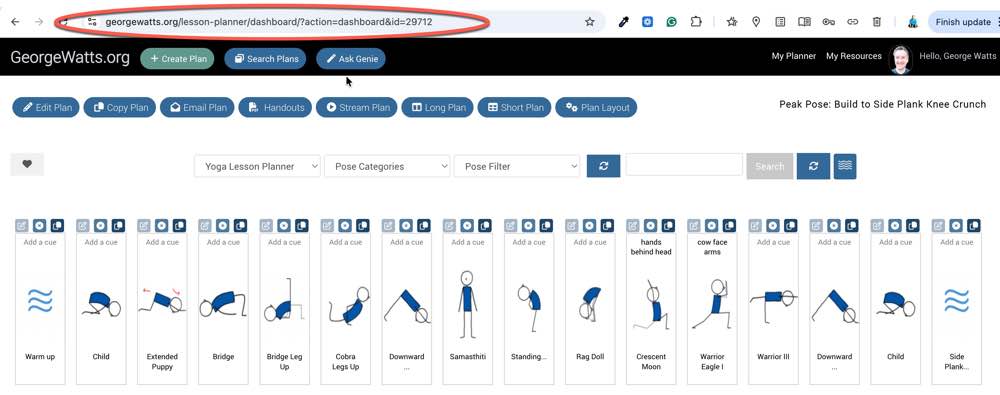
Task: Click the browser back arrow
Action: (x=15, y=22)
